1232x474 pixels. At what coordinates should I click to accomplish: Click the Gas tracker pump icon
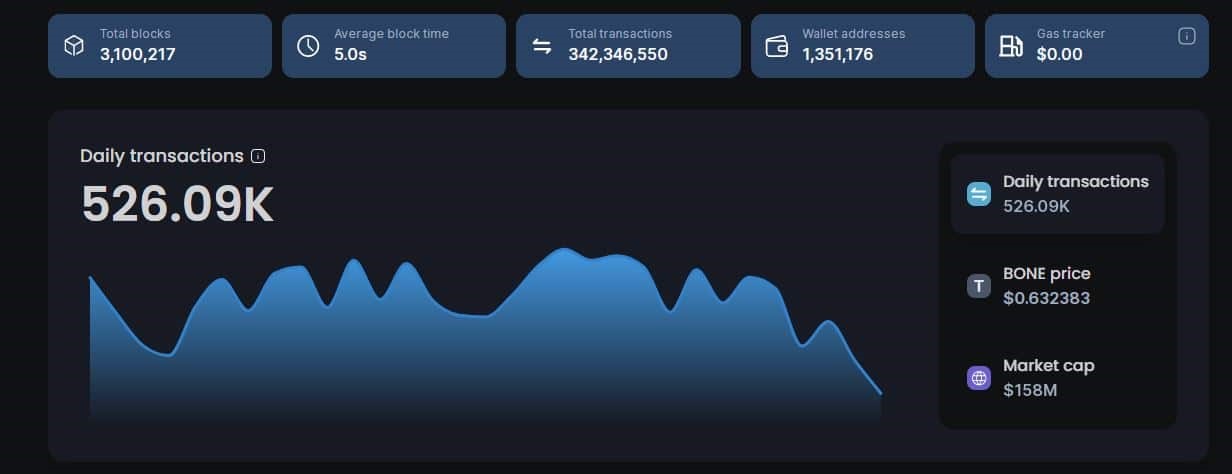[1011, 45]
